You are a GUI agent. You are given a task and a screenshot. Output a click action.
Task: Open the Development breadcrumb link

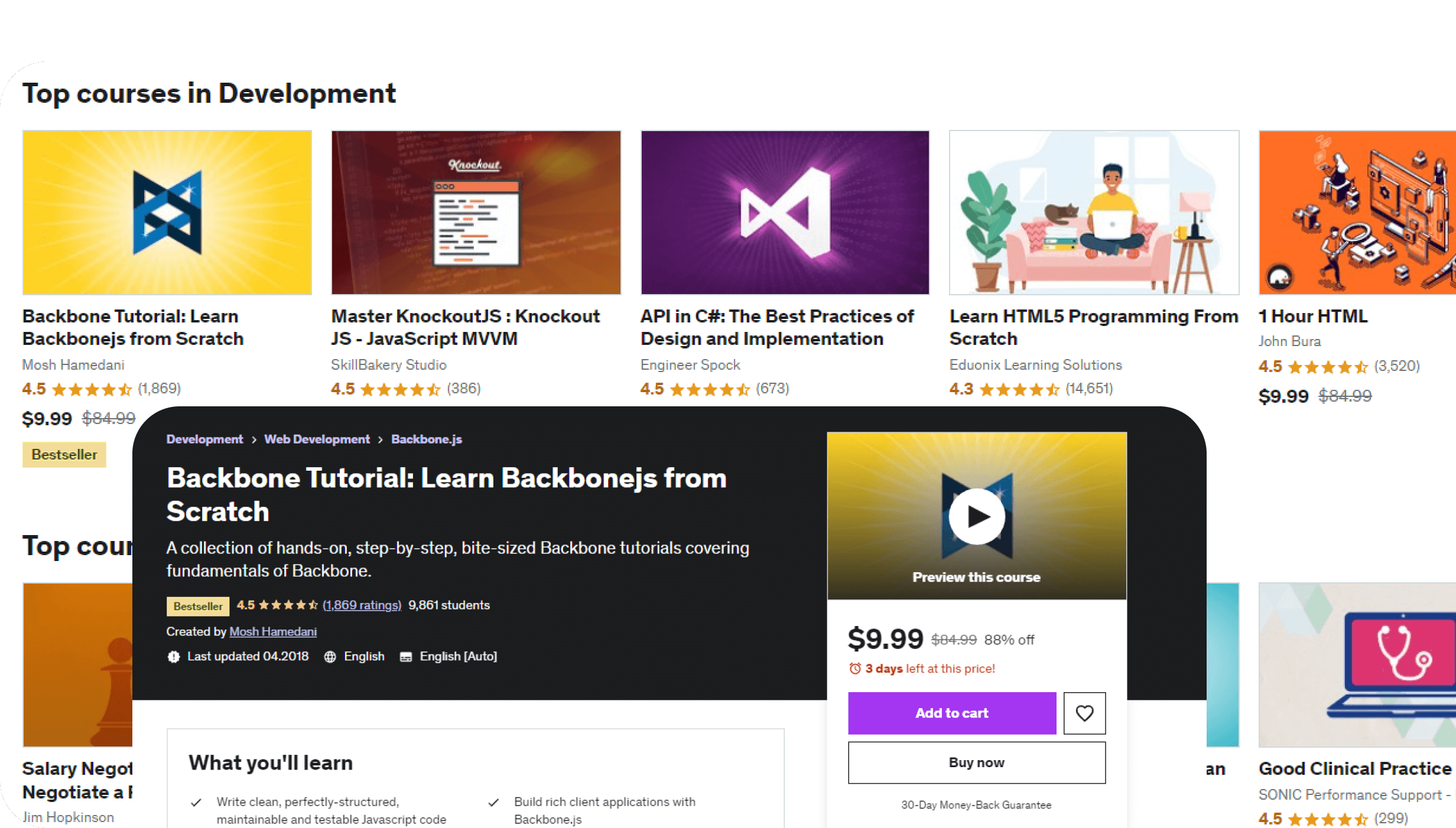pos(204,439)
